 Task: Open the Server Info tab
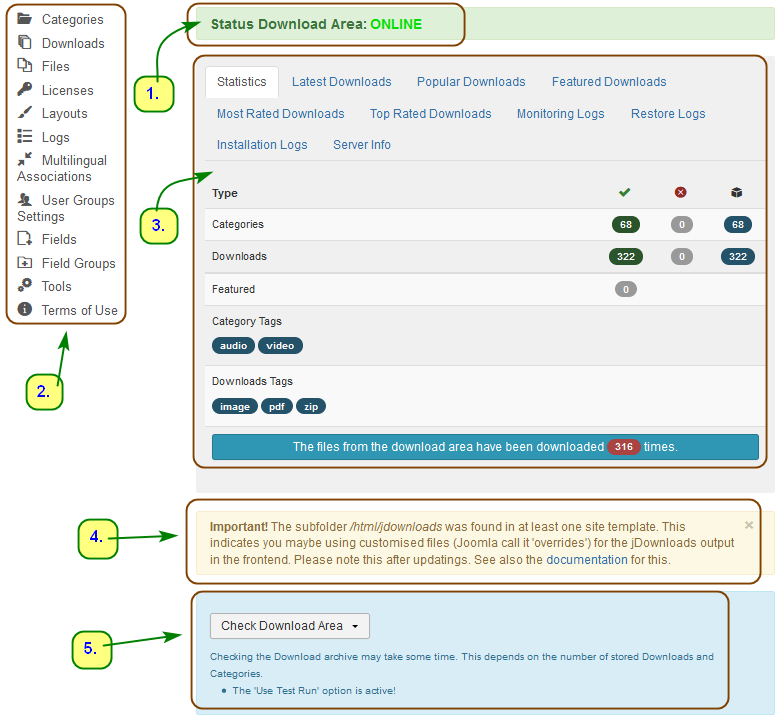(x=362, y=145)
